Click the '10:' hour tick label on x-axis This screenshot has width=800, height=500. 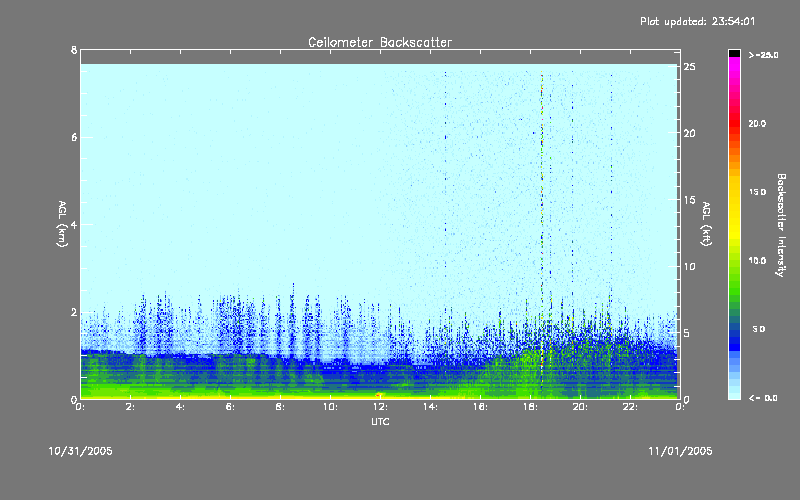[331, 407]
